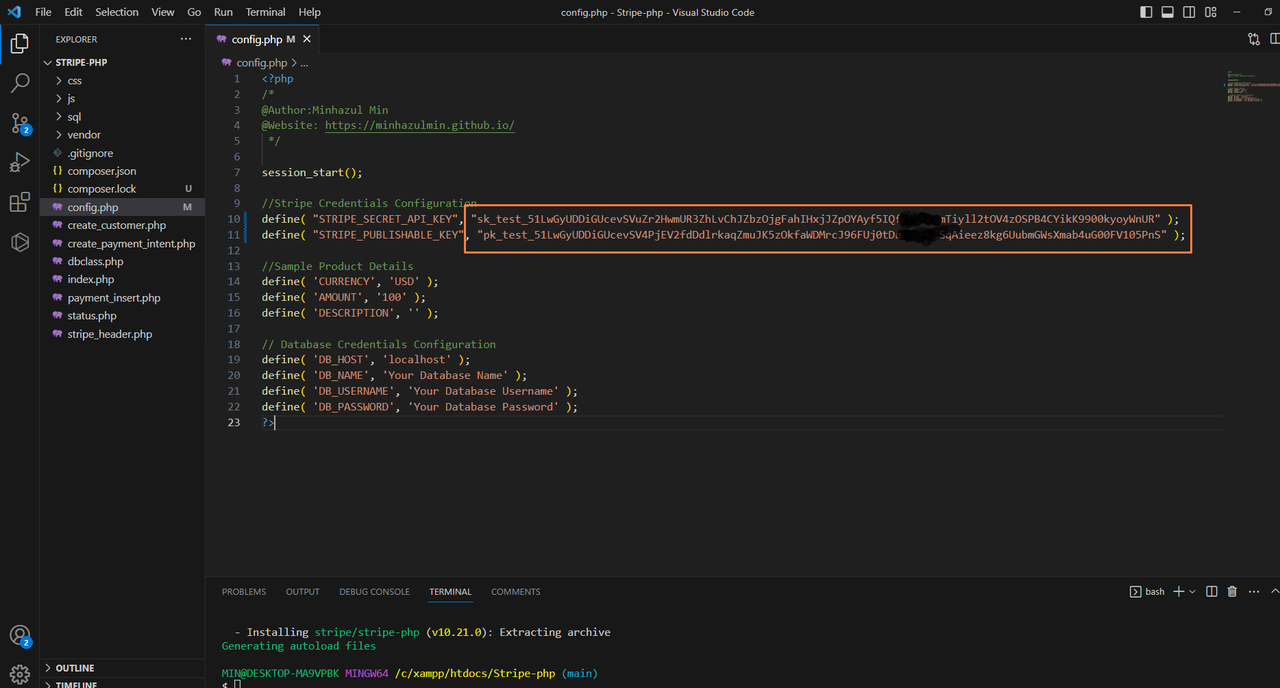Open the Edit menu

click(73, 12)
